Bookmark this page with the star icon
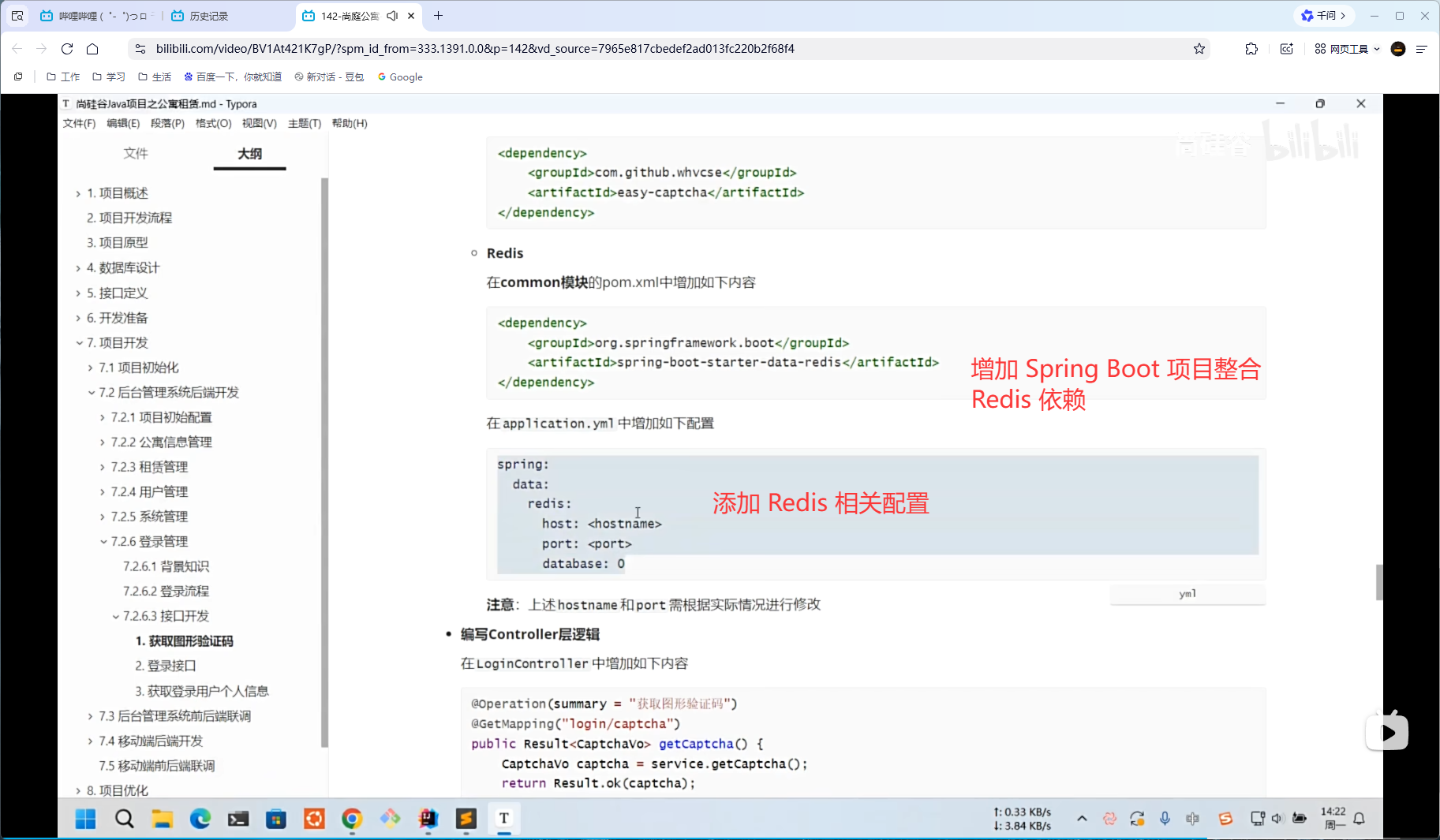 (1199, 49)
